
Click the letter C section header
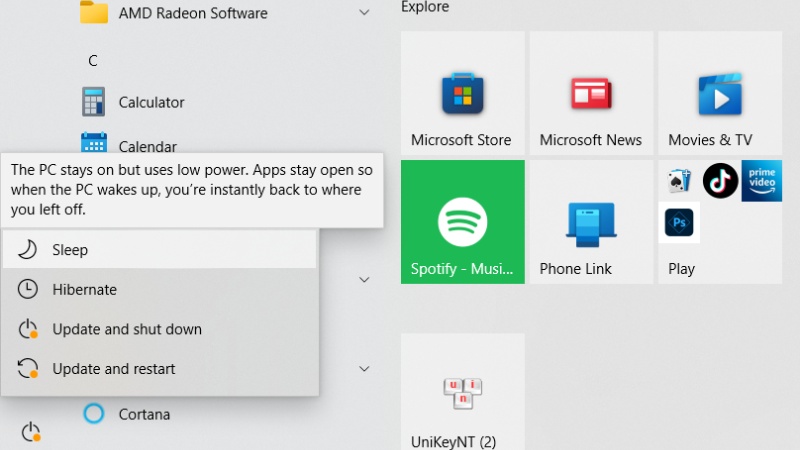[x=92, y=61]
